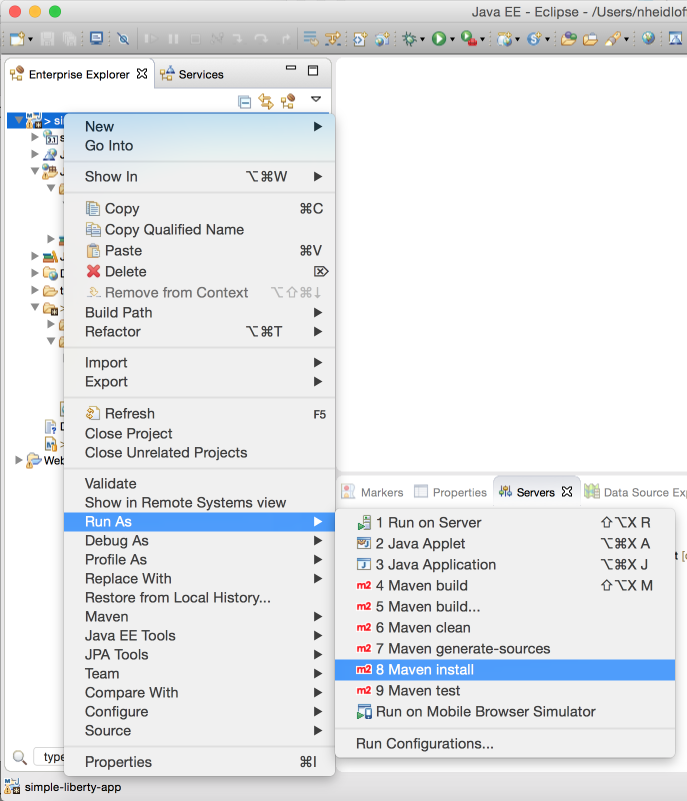Minimize the Enterprise Explorer panel
This screenshot has height=801, width=687.
[291, 68]
